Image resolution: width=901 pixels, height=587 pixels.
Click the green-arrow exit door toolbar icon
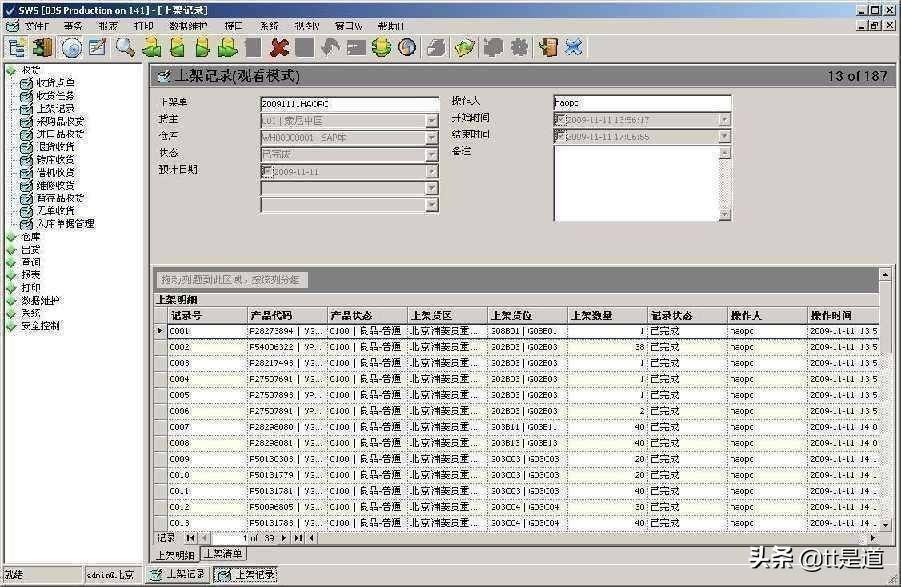point(44,48)
